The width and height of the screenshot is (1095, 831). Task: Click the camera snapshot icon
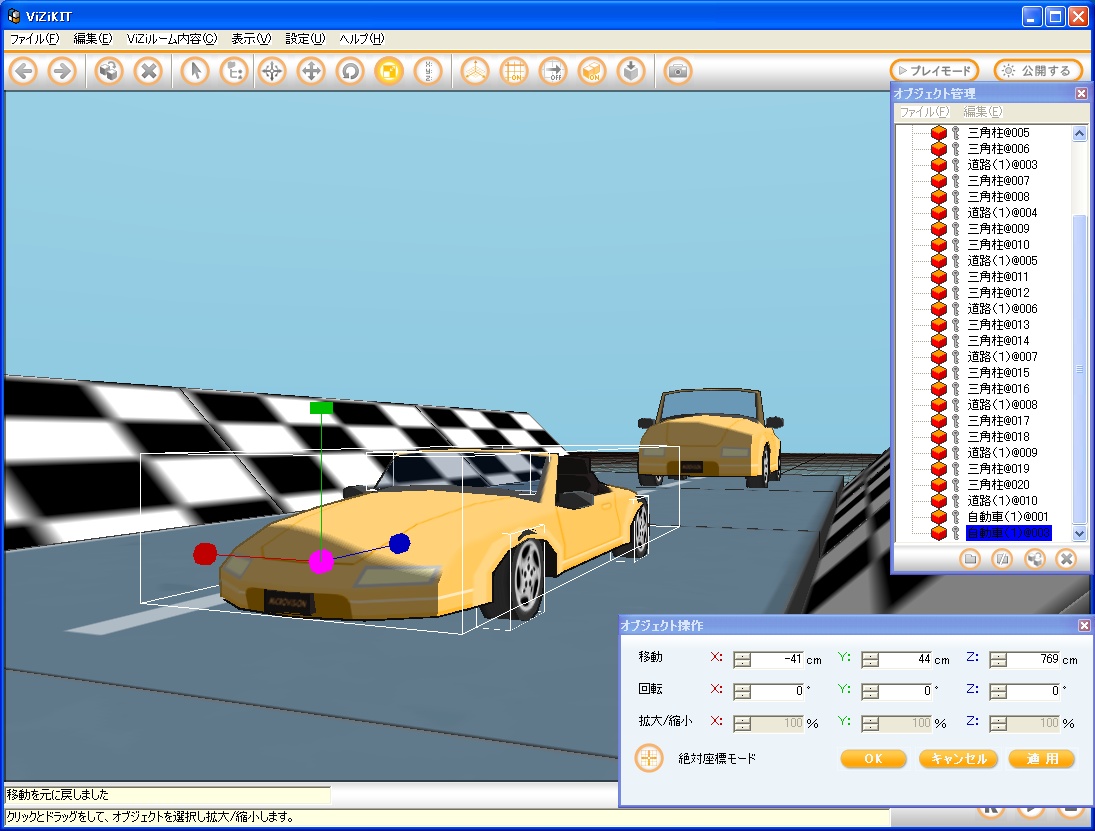pos(678,71)
